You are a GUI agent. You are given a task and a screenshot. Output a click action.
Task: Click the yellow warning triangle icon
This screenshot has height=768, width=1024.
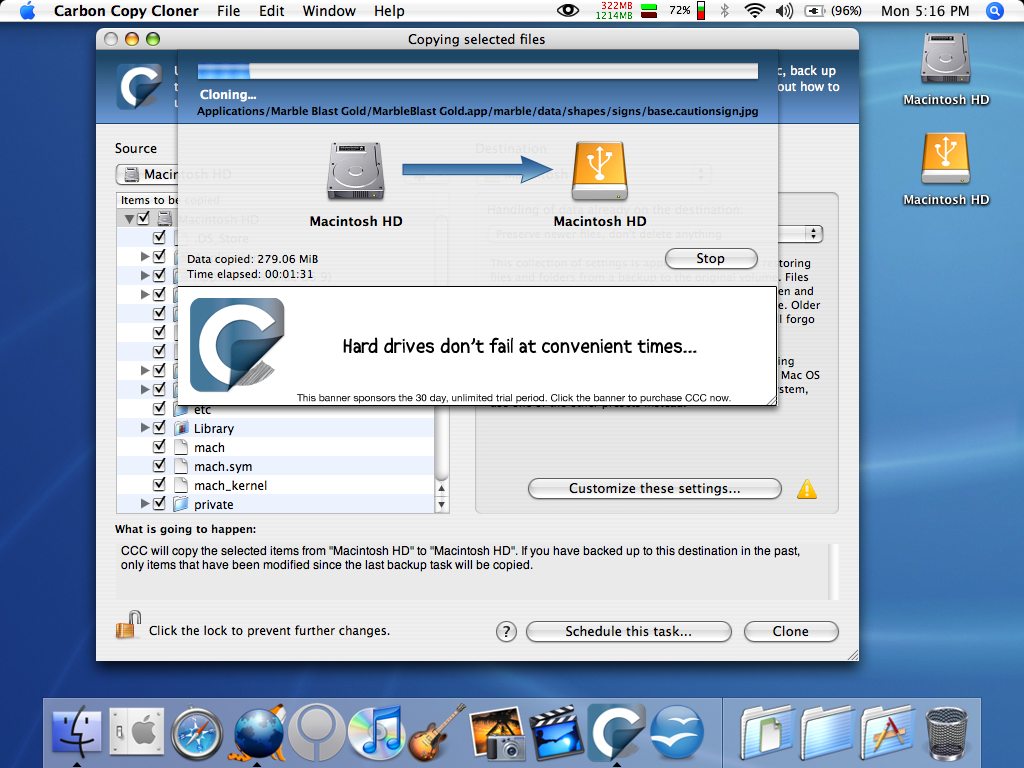pyautogui.click(x=807, y=489)
